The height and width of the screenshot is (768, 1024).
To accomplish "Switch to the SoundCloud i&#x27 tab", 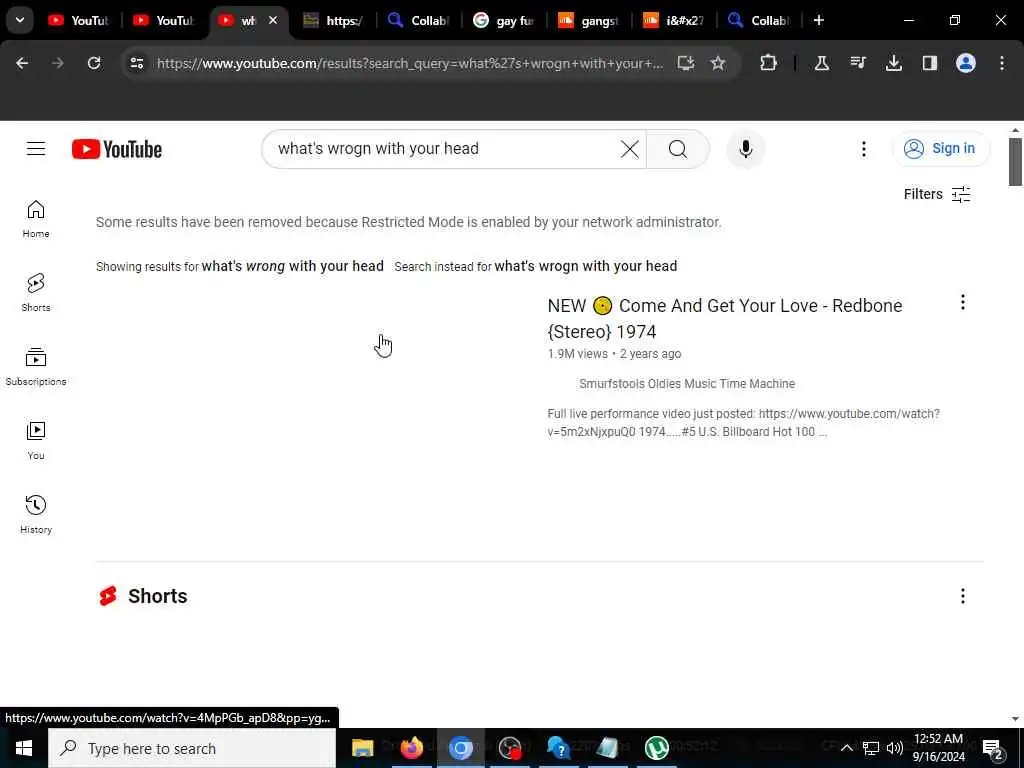I will [673, 21].
